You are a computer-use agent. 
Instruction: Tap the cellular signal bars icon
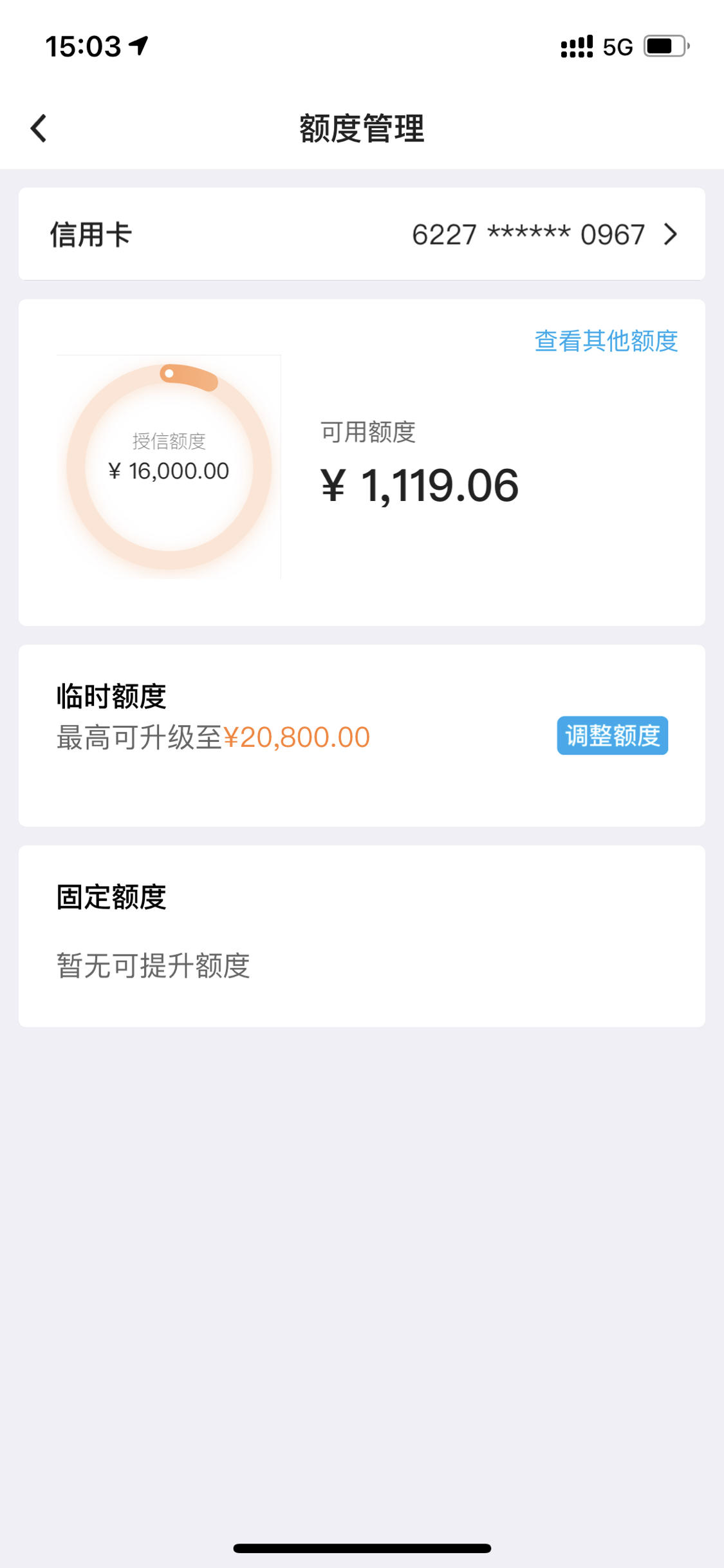[577, 47]
